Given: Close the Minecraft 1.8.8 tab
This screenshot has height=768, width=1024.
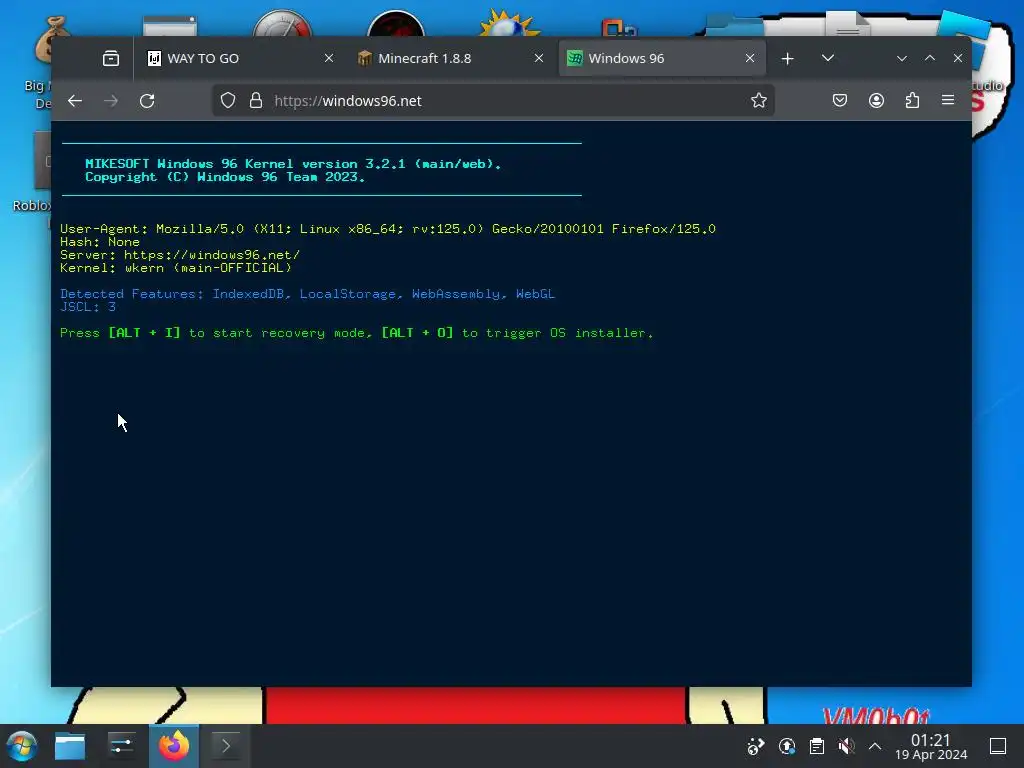Looking at the screenshot, I should (x=539, y=59).
